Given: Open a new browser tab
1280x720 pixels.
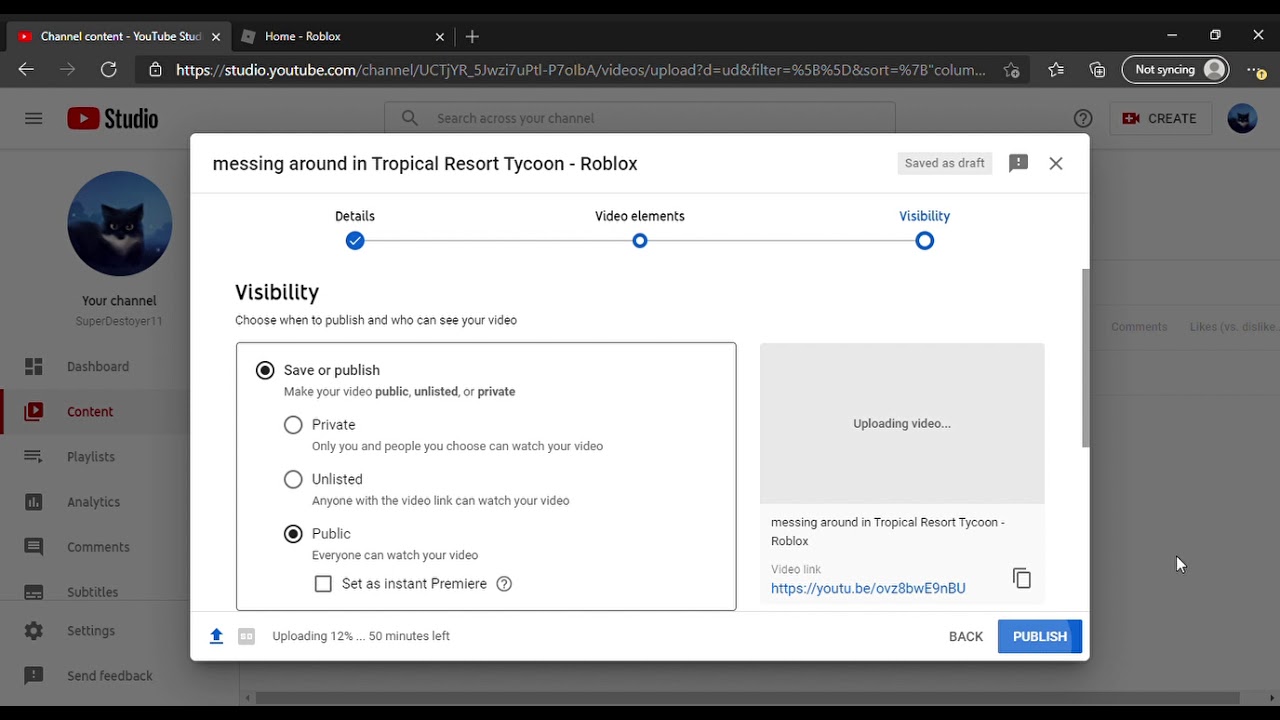Looking at the screenshot, I should 473,36.
